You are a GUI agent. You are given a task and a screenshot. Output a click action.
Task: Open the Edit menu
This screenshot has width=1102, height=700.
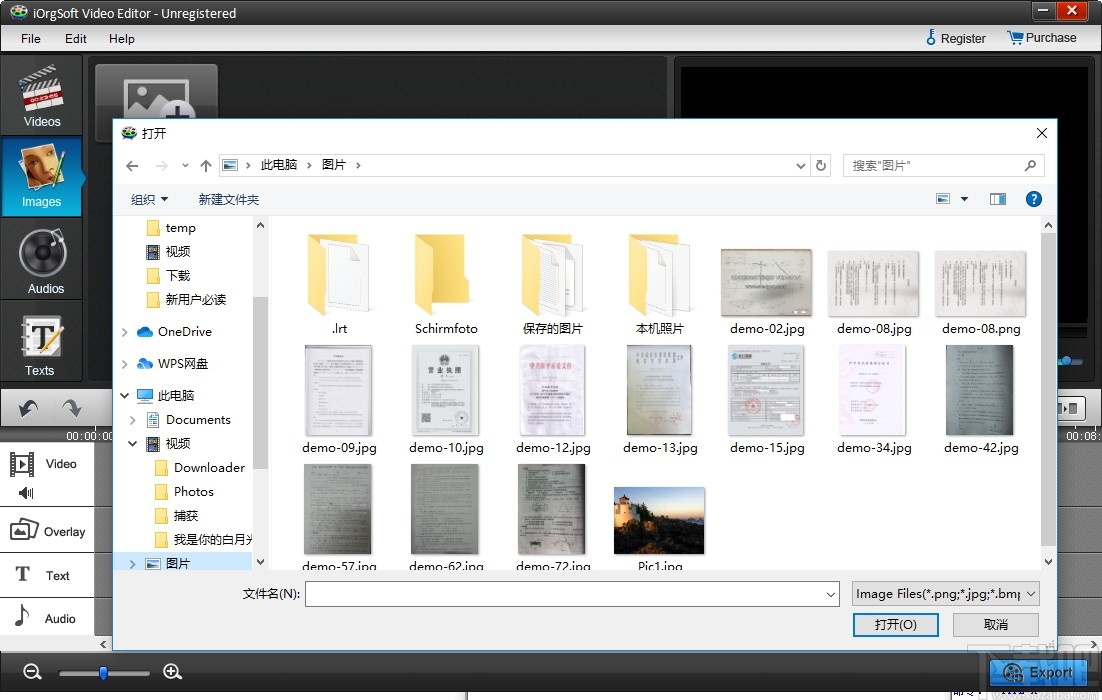click(75, 39)
